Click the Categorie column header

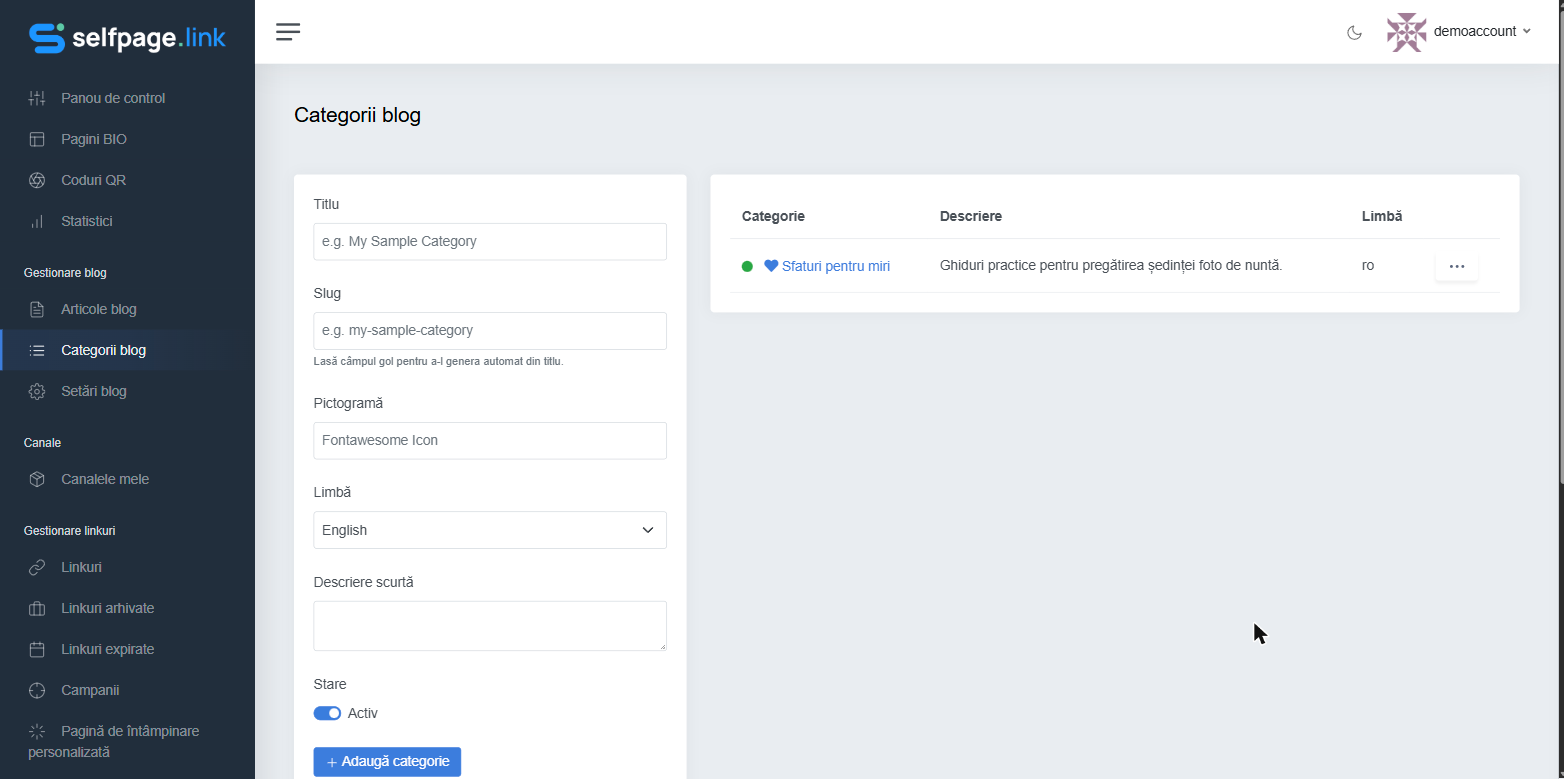click(x=773, y=216)
